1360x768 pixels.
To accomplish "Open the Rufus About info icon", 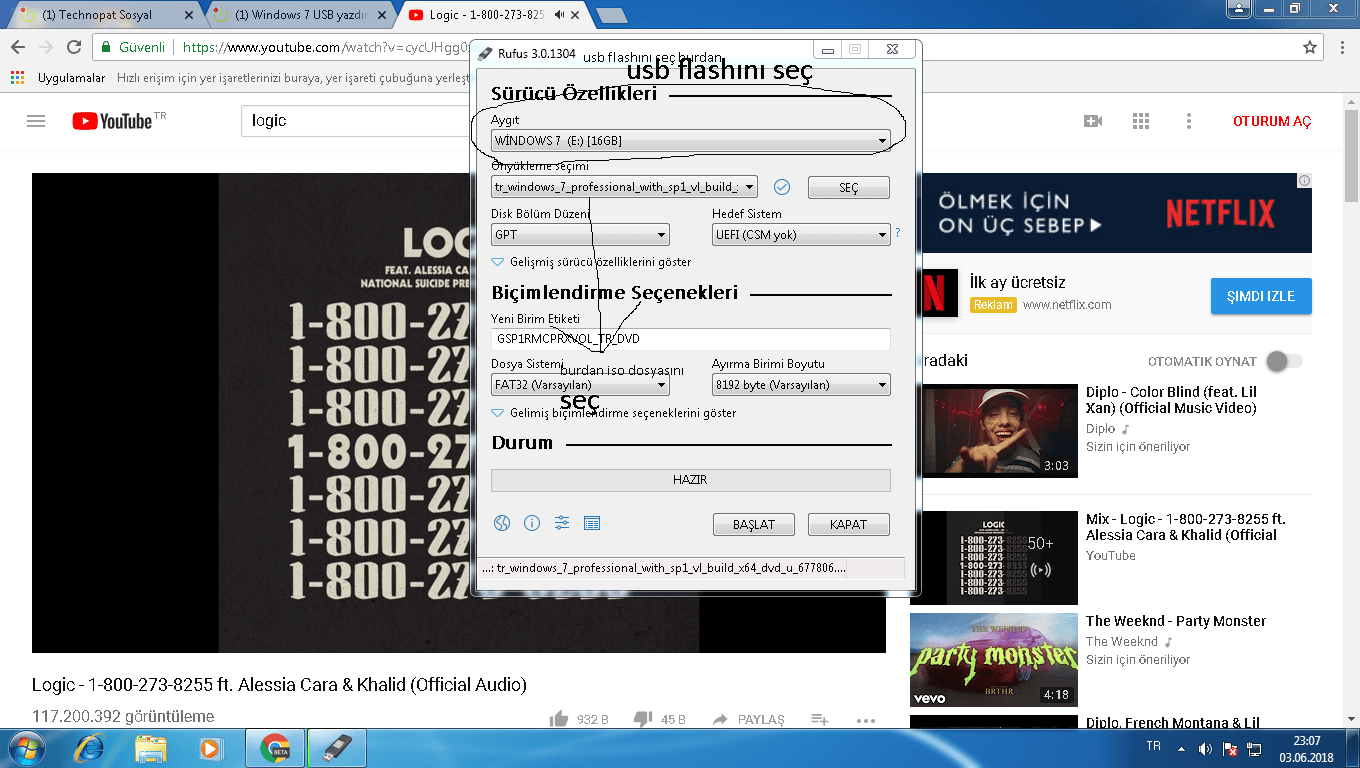I will coord(532,523).
